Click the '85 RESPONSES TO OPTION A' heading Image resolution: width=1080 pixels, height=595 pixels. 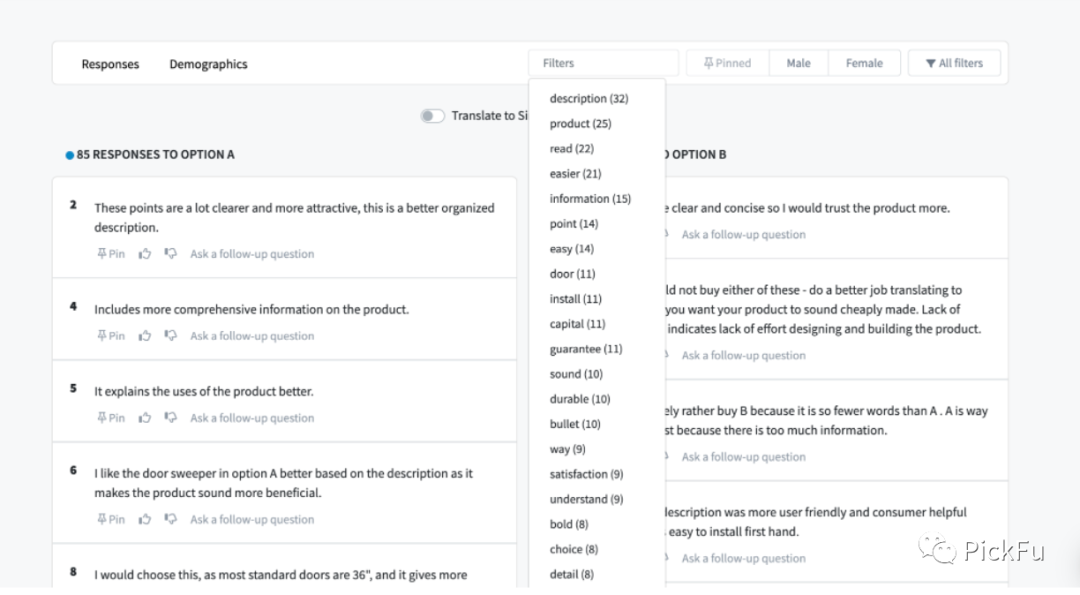155,154
